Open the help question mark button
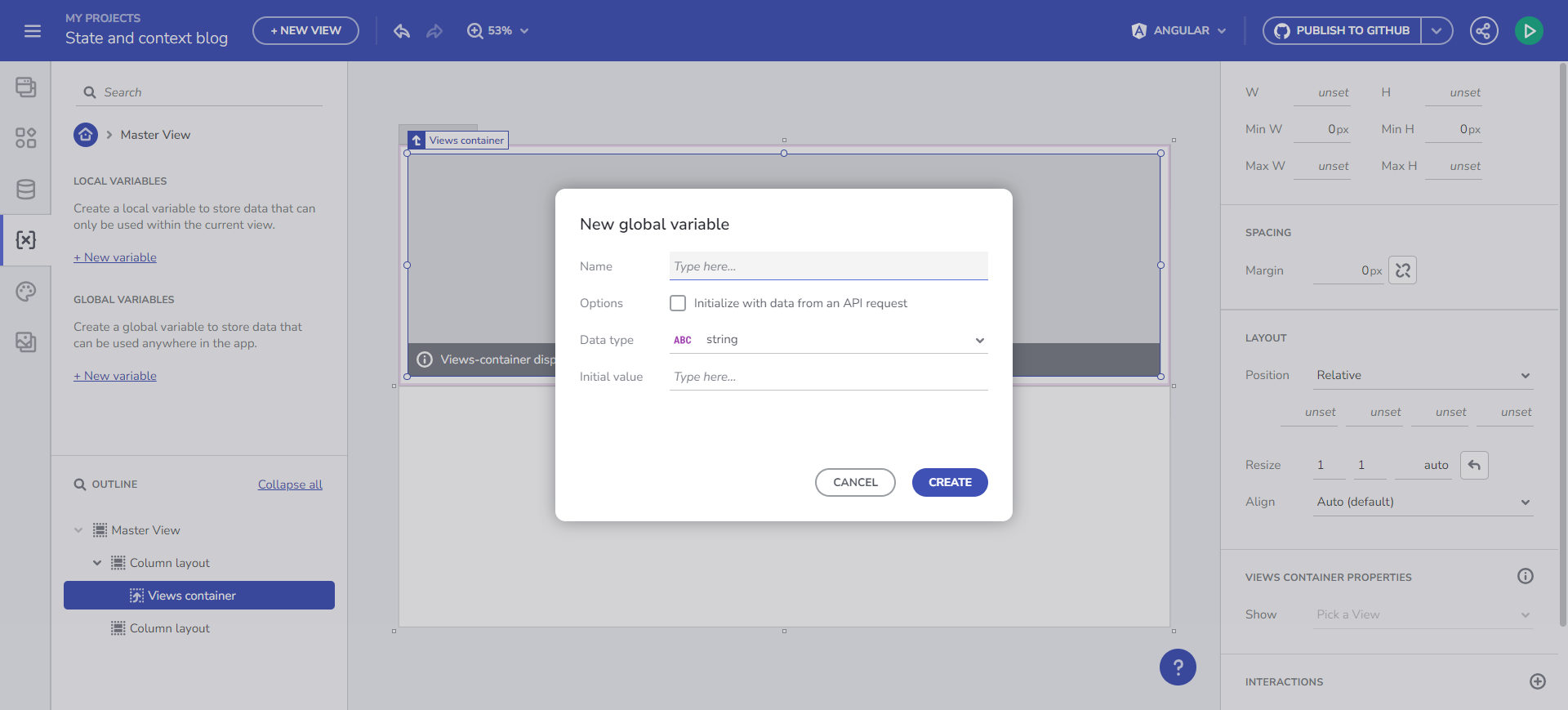The image size is (1568, 710). (x=1178, y=668)
